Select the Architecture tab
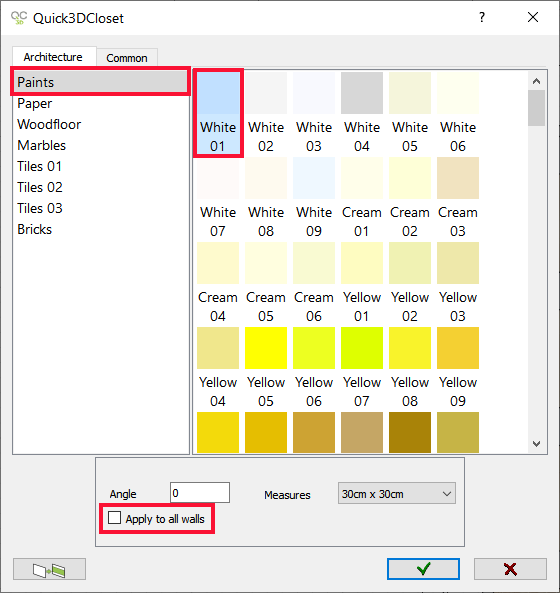Image resolution: width=560 pixels, height=593 pixels. [x=53, y=57]
